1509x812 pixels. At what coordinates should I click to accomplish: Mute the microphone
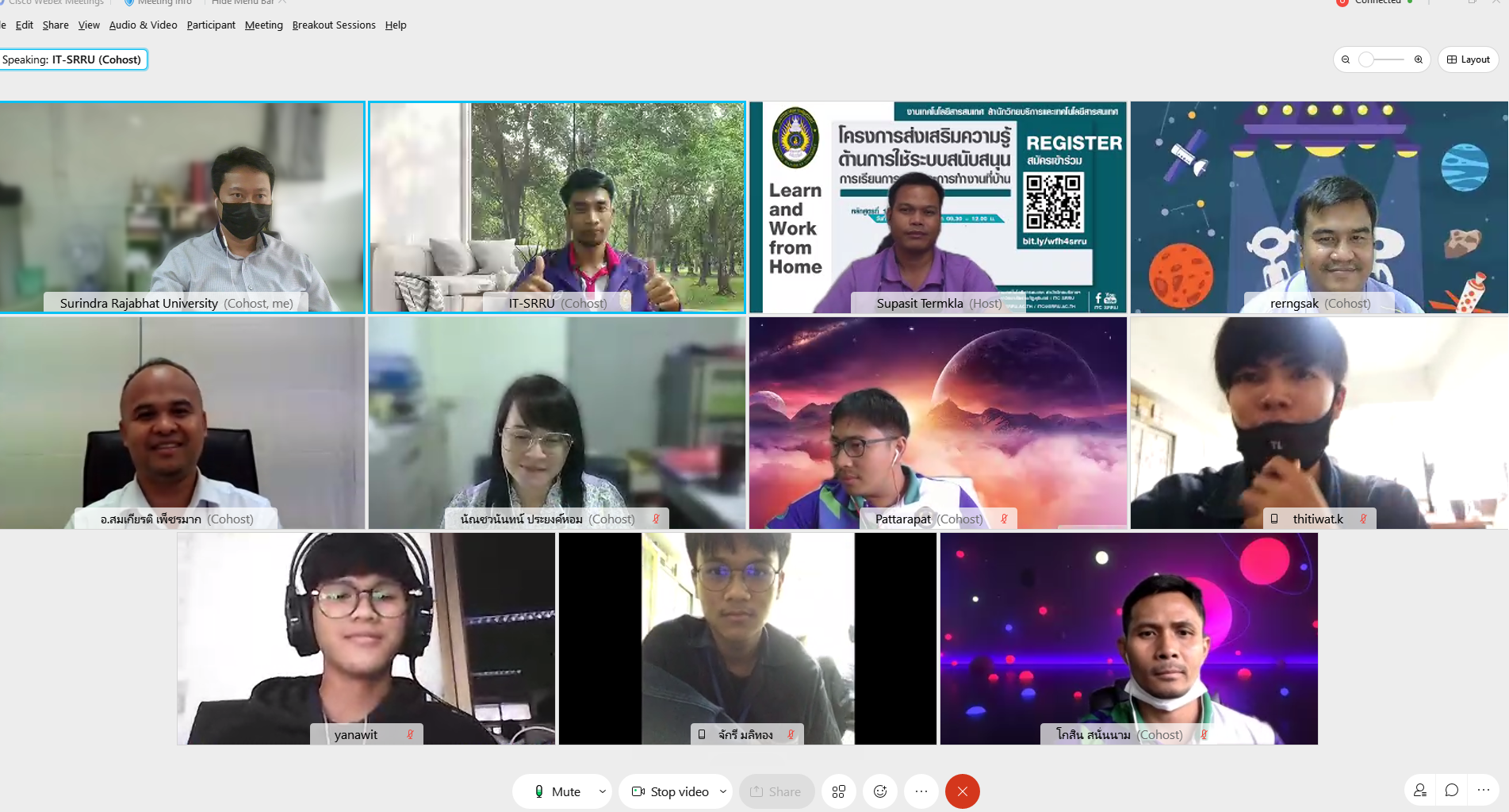(x=557, y=791)
